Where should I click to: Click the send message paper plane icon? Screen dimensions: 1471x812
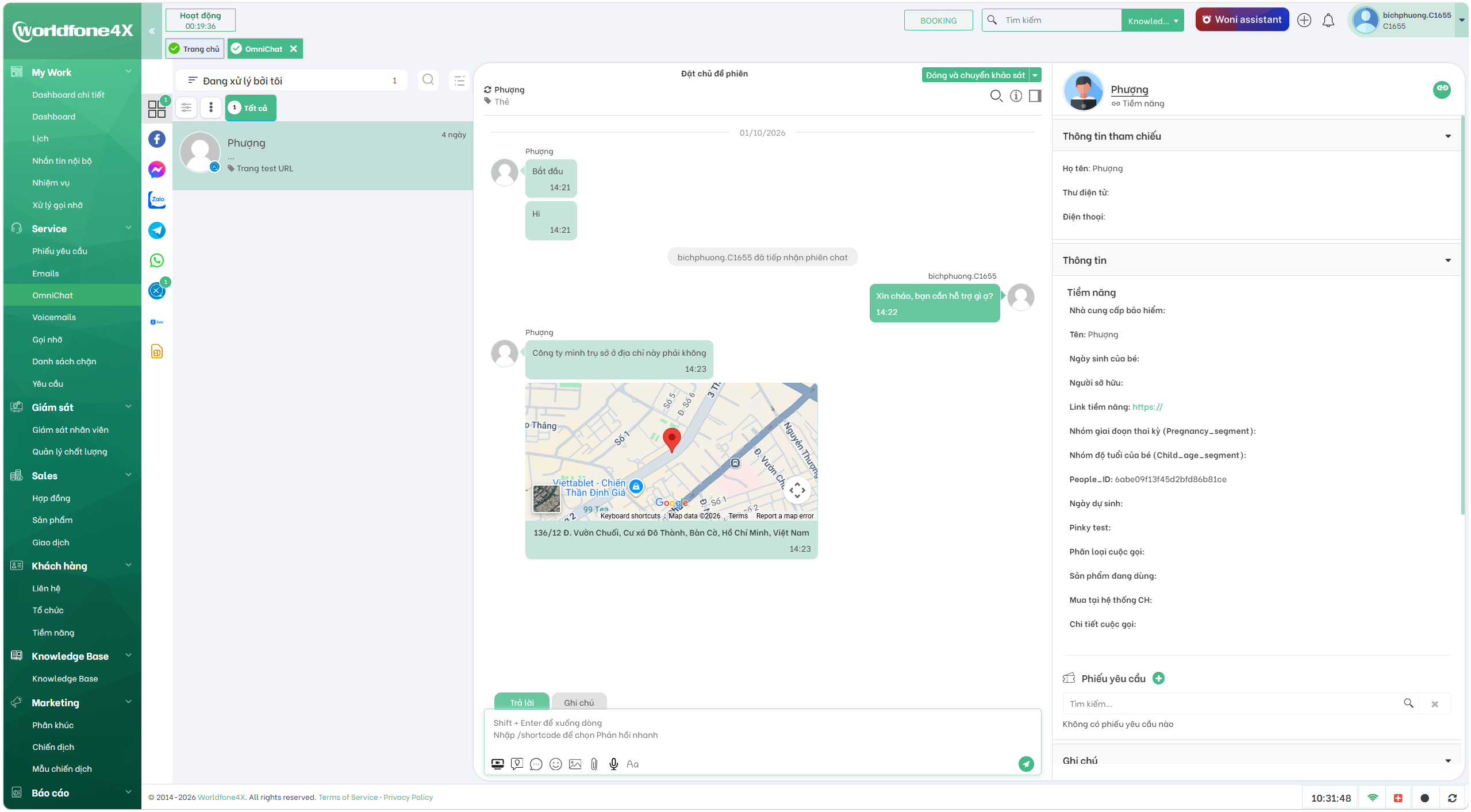(1026, 764)
